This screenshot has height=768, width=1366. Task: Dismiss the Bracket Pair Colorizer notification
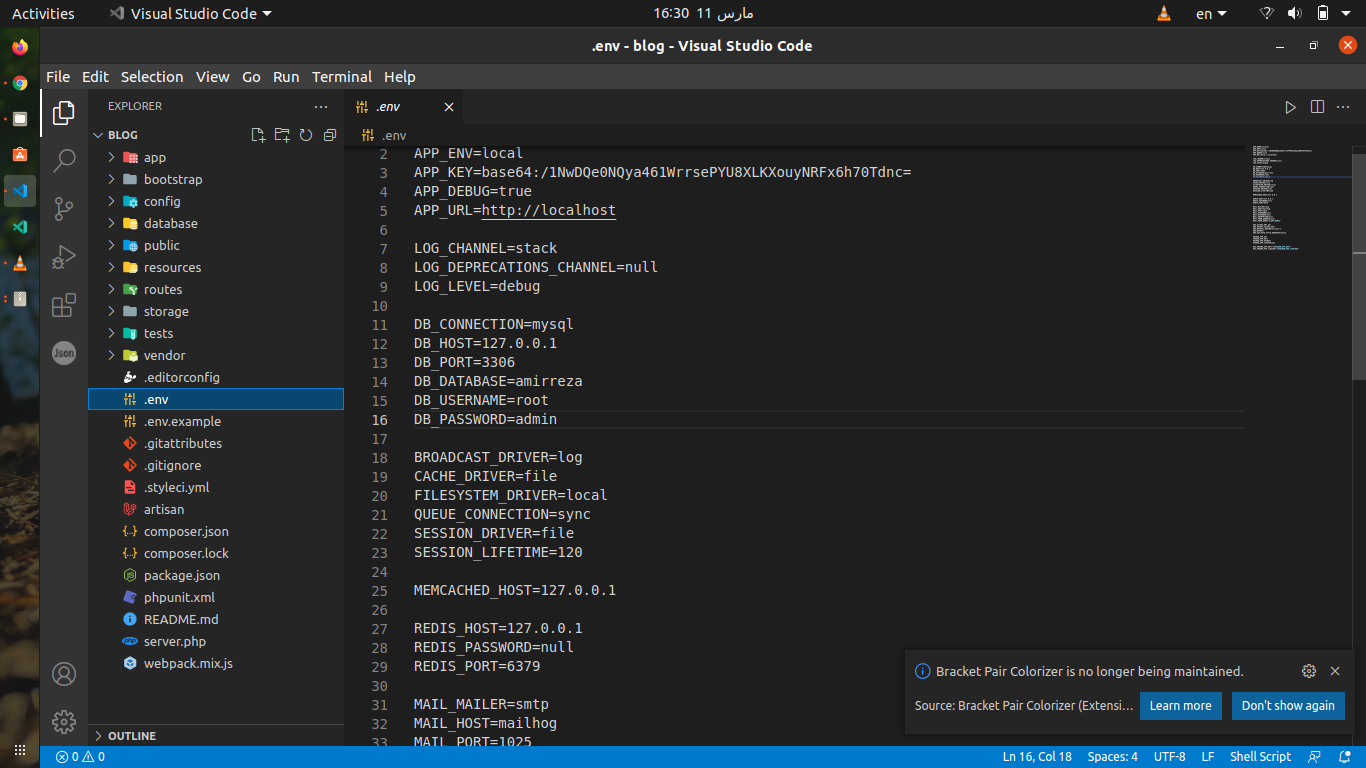pos(1335,671)
